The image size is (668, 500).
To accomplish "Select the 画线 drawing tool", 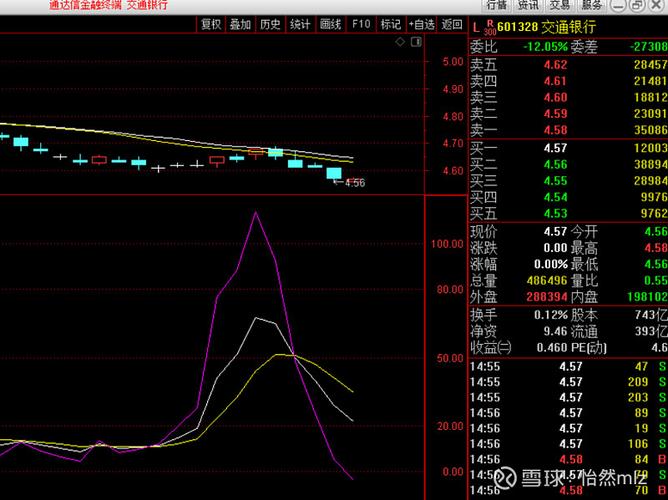I will pyautogui.click(x=331, y=24).
